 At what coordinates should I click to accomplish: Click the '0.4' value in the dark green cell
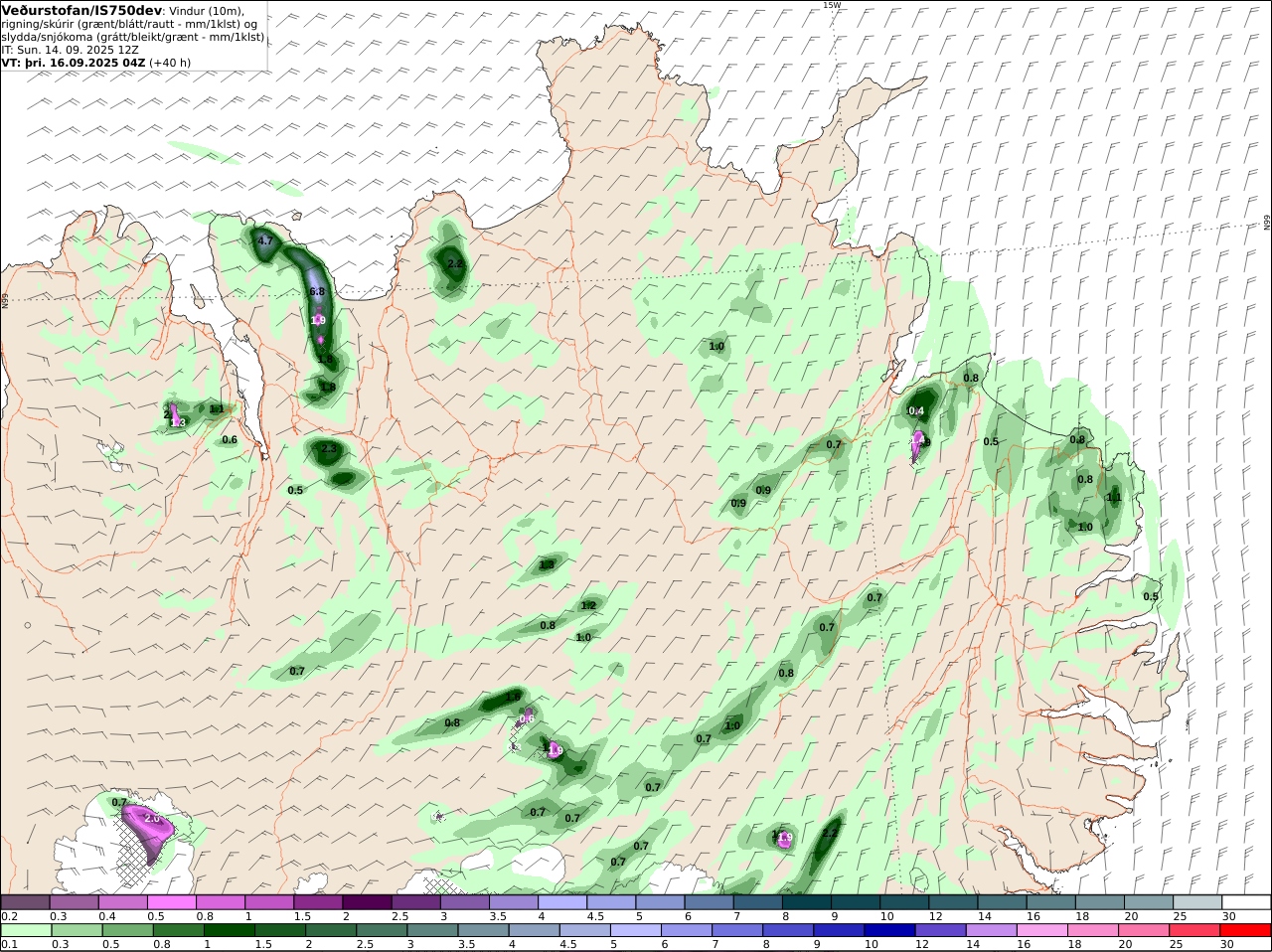click(916, 410)
